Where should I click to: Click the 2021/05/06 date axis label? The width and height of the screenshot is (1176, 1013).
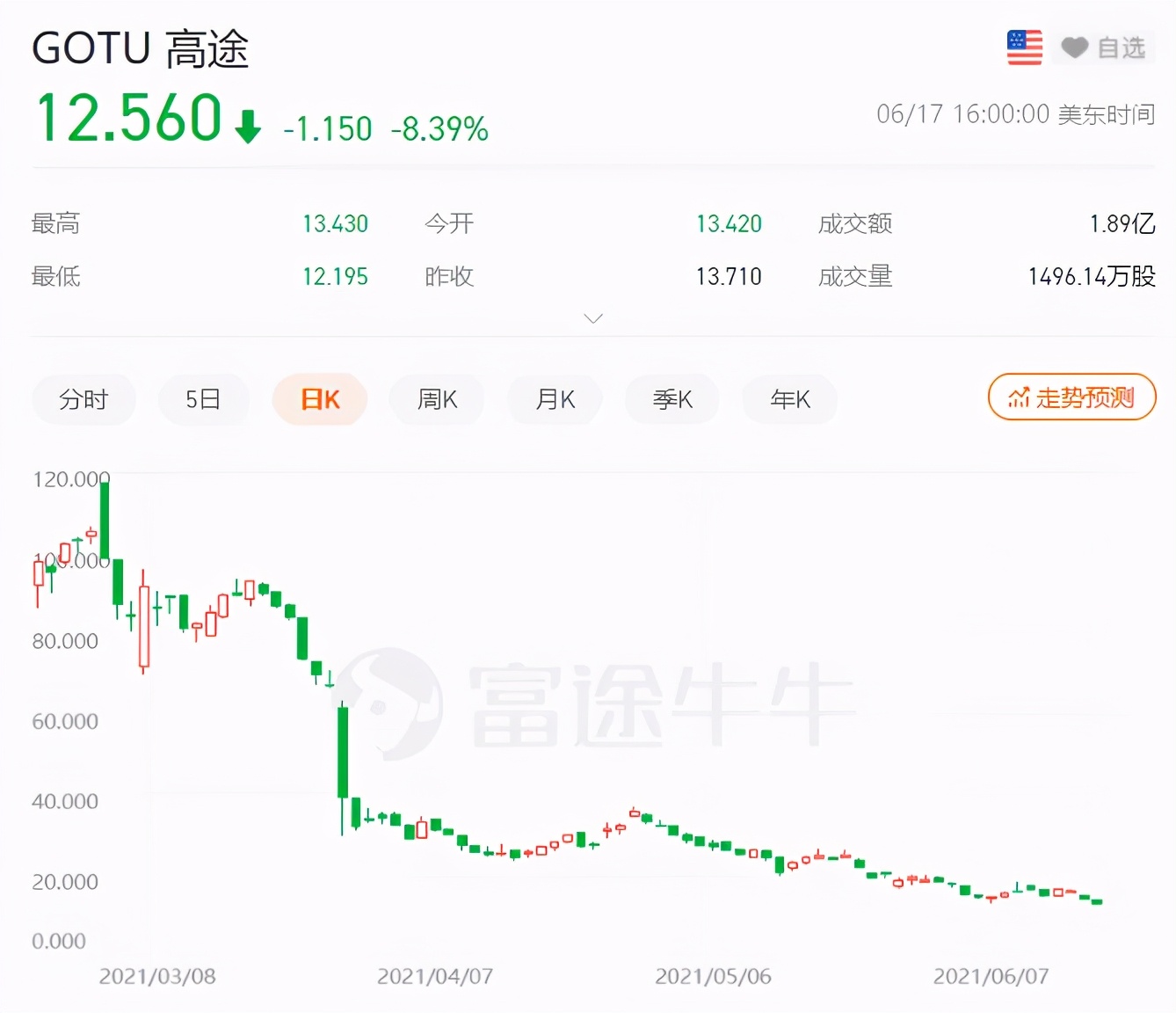coord(713,977)
